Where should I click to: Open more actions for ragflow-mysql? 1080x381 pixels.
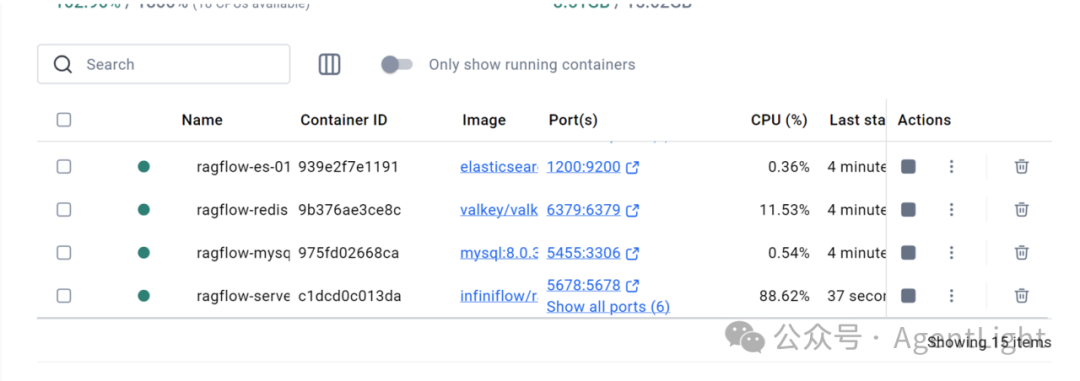(951, 253)
